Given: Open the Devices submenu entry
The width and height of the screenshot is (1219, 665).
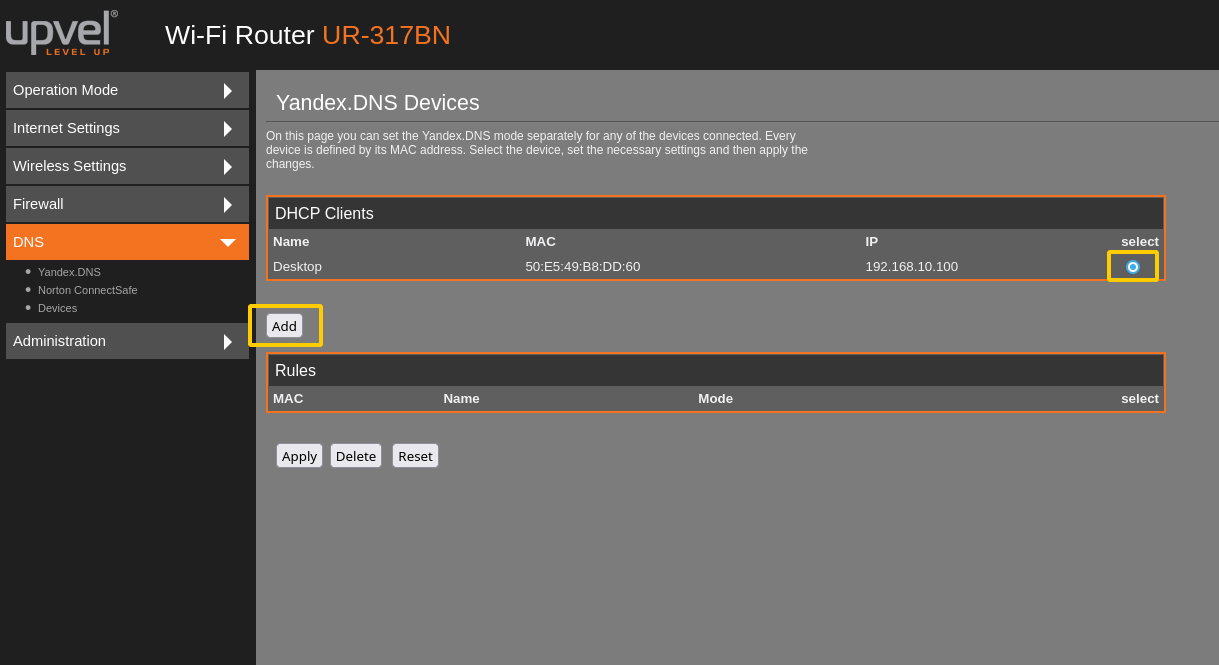Looking at the screenshot, I should click(57, 308).
